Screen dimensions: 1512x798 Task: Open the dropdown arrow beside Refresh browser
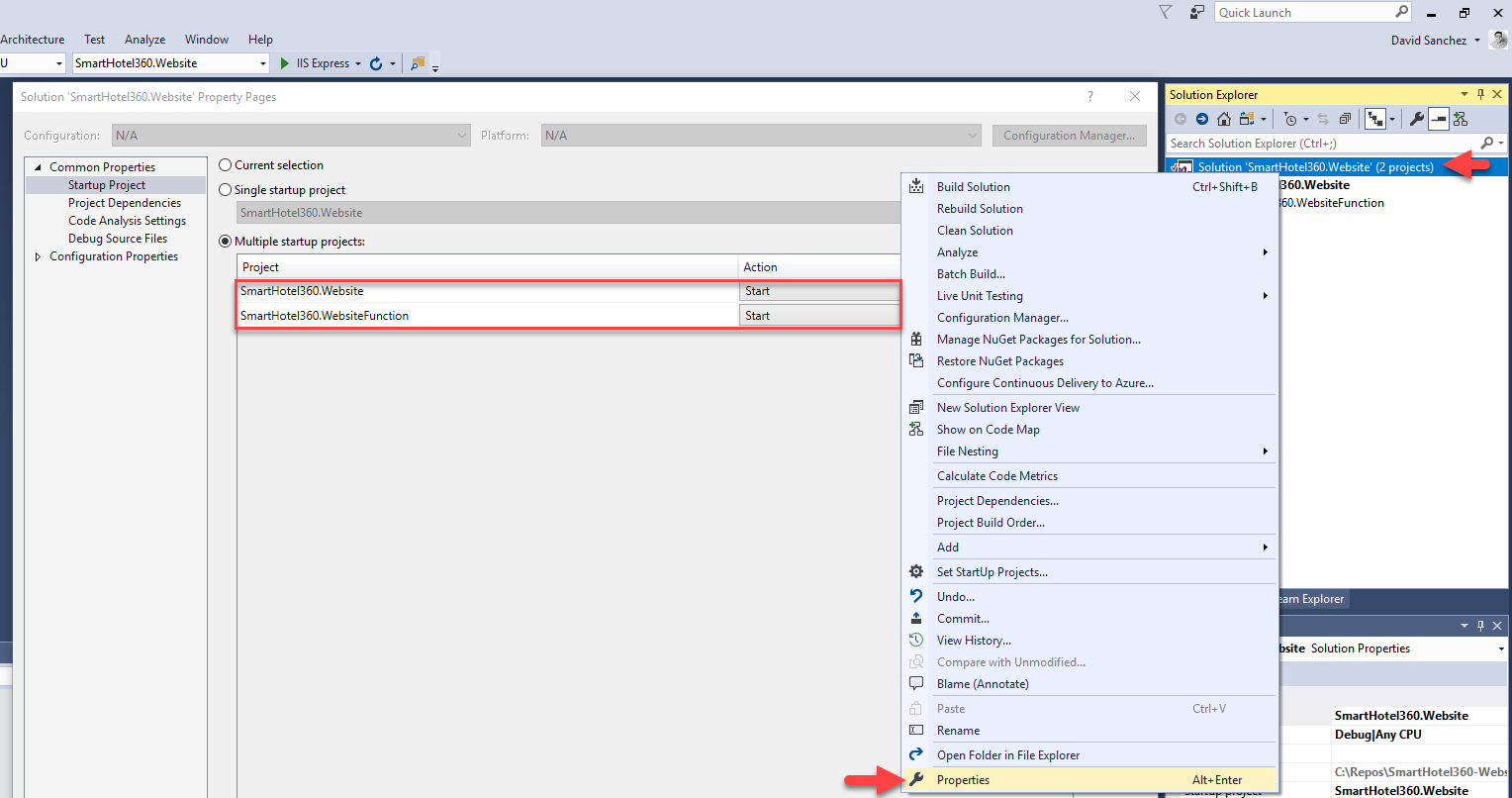393,63
